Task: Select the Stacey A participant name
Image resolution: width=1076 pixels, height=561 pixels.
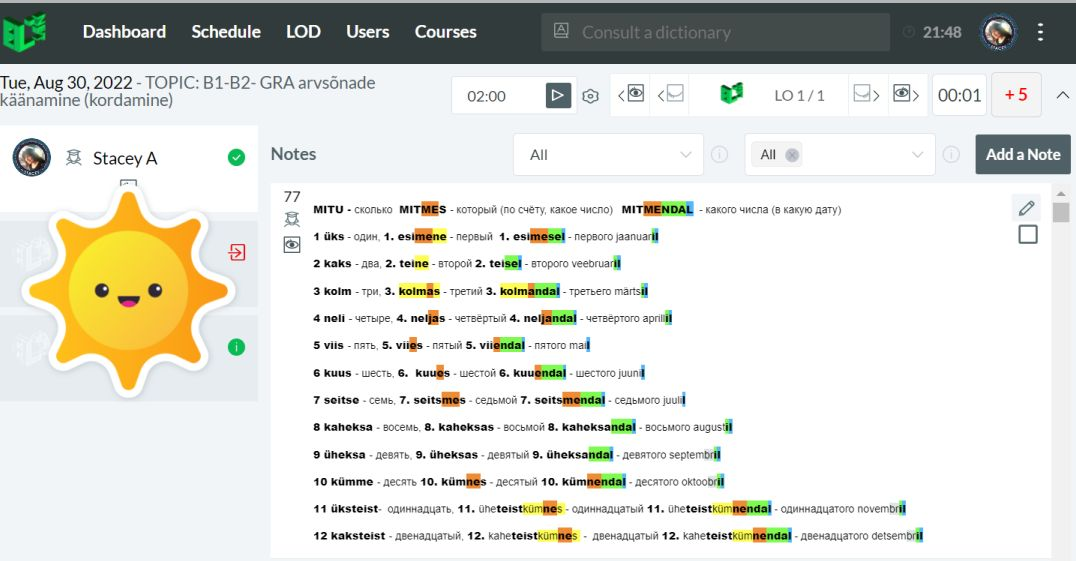Action: (x=125, y=158)
